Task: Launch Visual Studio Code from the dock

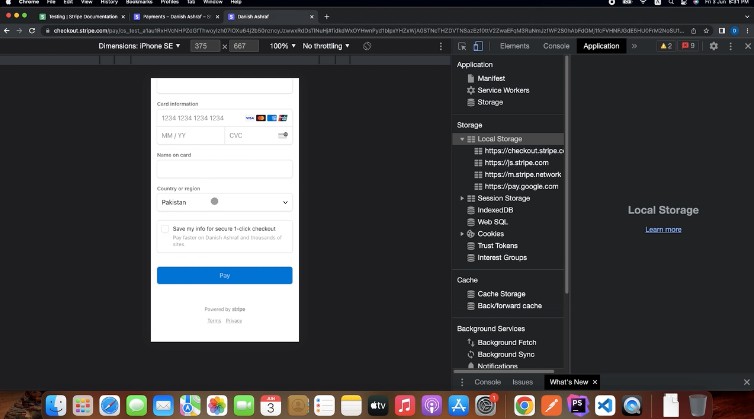Action: point(604,405)
